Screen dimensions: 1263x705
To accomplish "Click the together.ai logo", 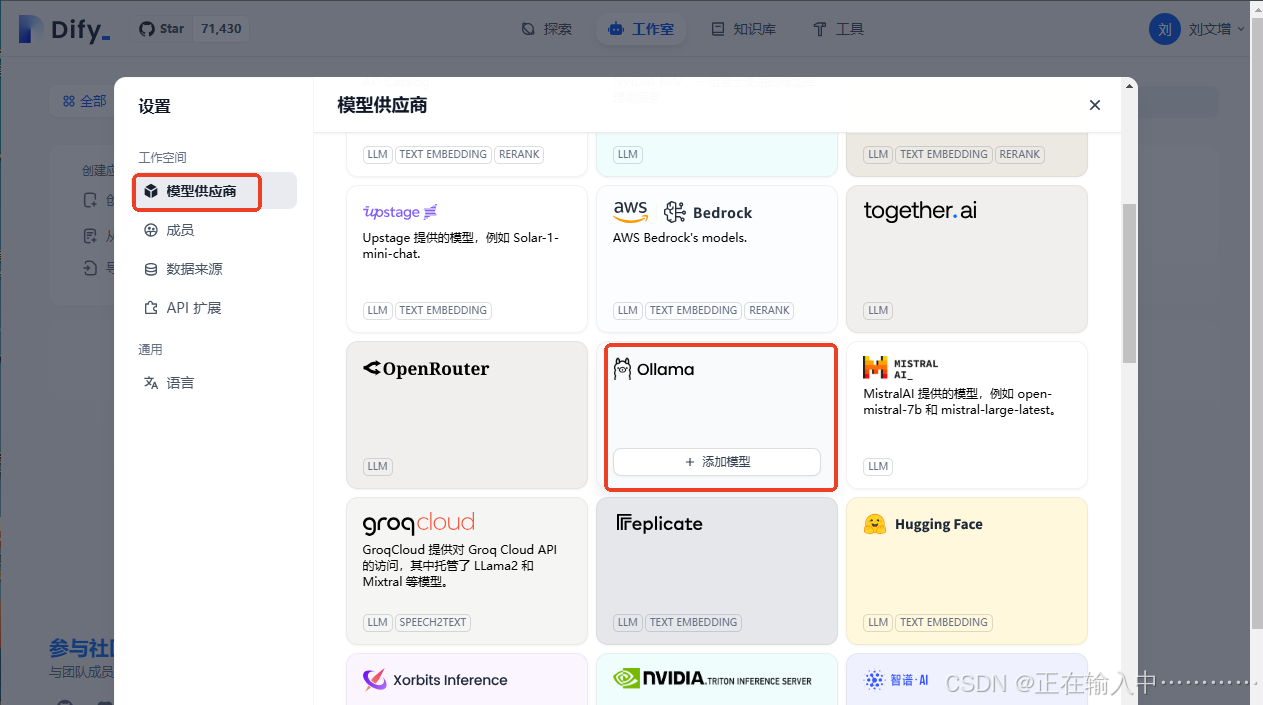I will (x=920, y=210).
